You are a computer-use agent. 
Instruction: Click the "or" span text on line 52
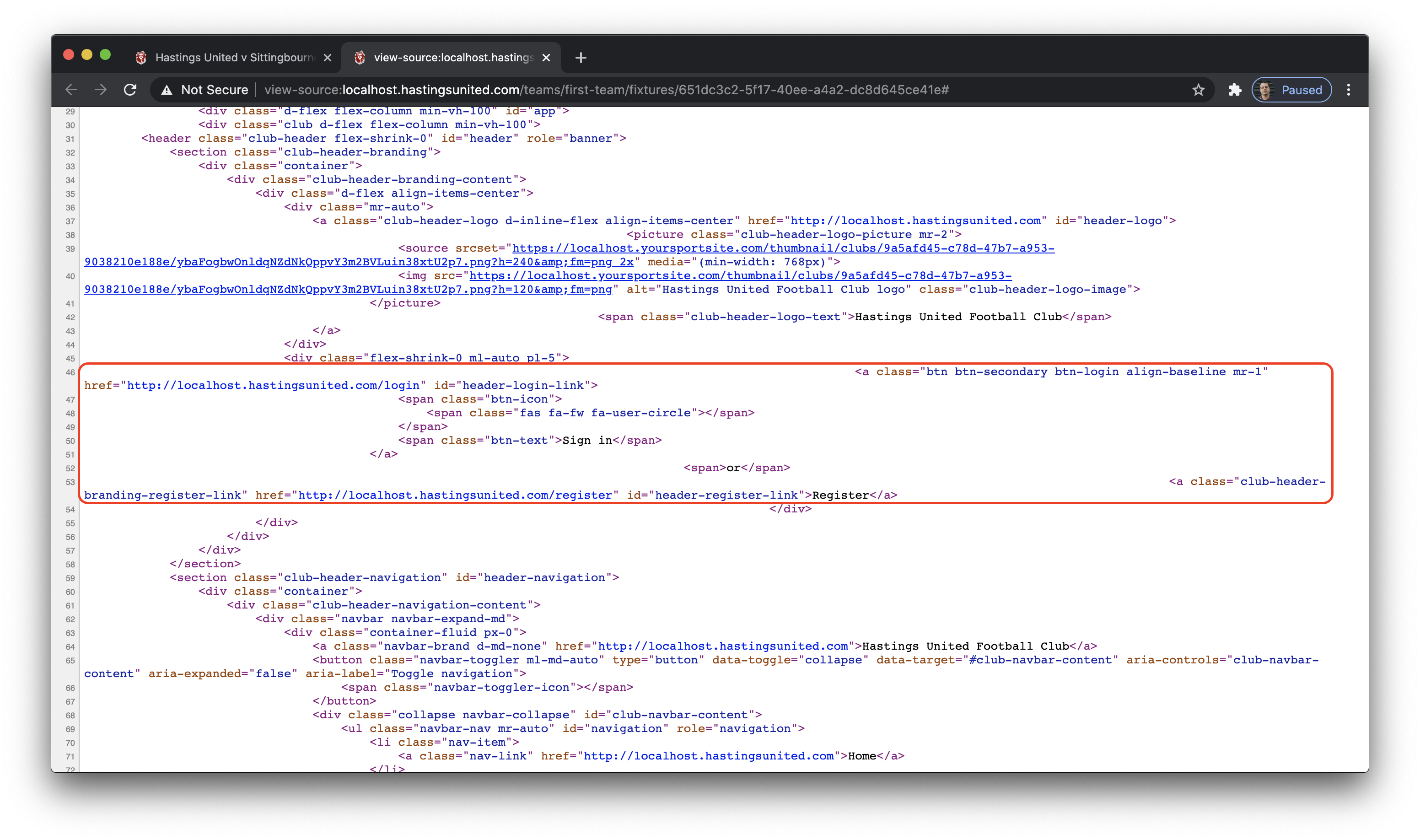[733, 468]
